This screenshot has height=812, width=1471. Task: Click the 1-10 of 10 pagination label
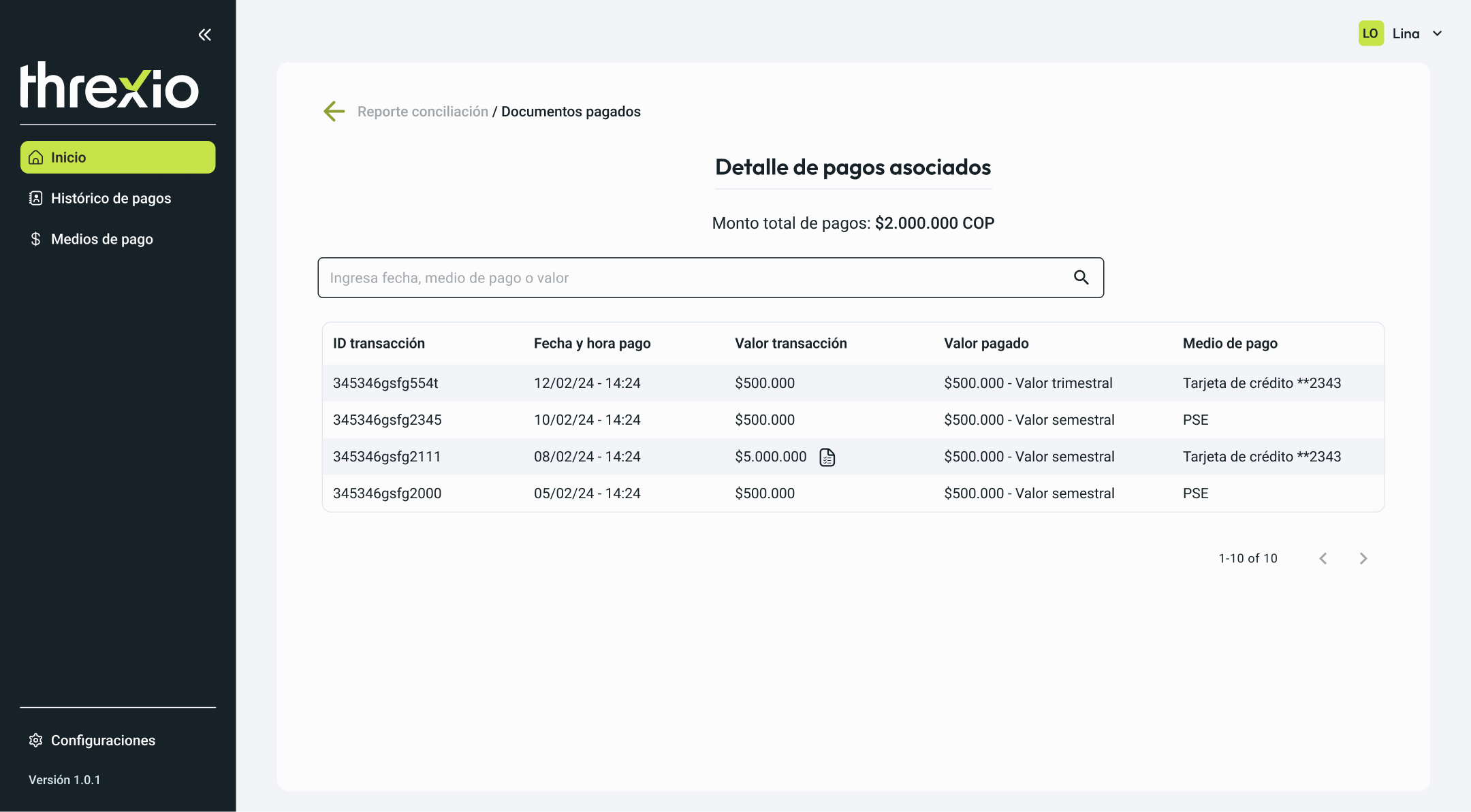1248,558
